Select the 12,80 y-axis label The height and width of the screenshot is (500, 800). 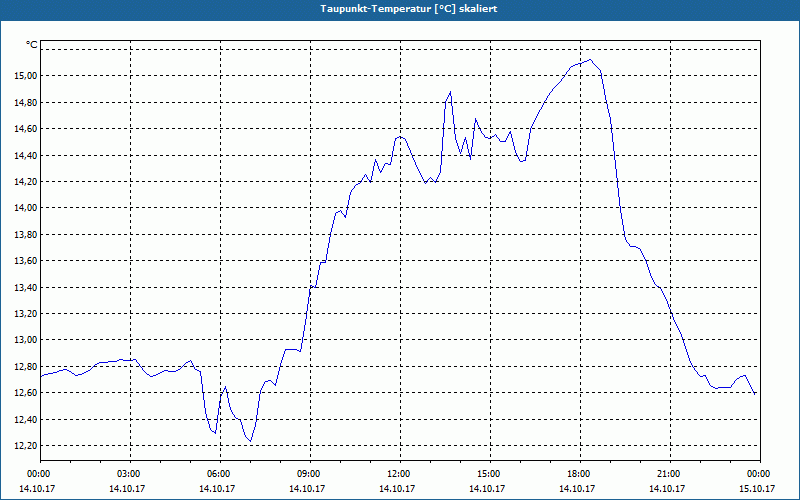coord(26,367)
